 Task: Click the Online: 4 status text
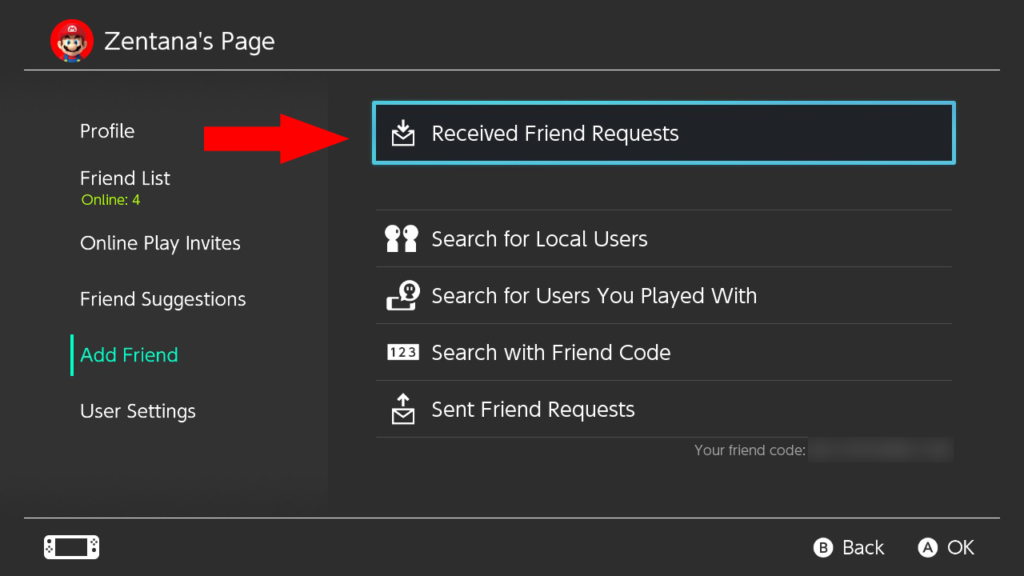(110, 200)
